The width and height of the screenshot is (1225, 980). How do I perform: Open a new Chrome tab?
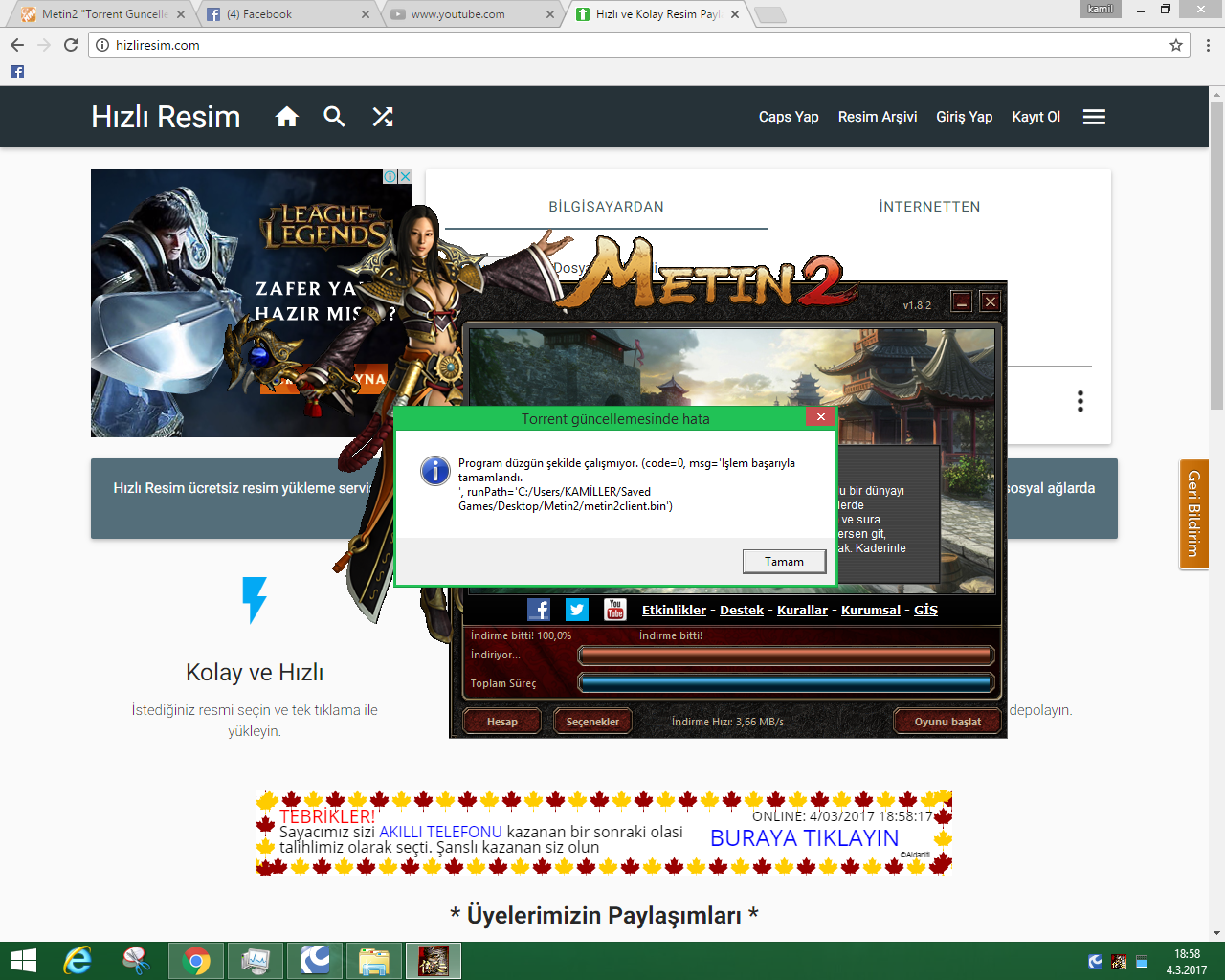click(x=770, y=14)
